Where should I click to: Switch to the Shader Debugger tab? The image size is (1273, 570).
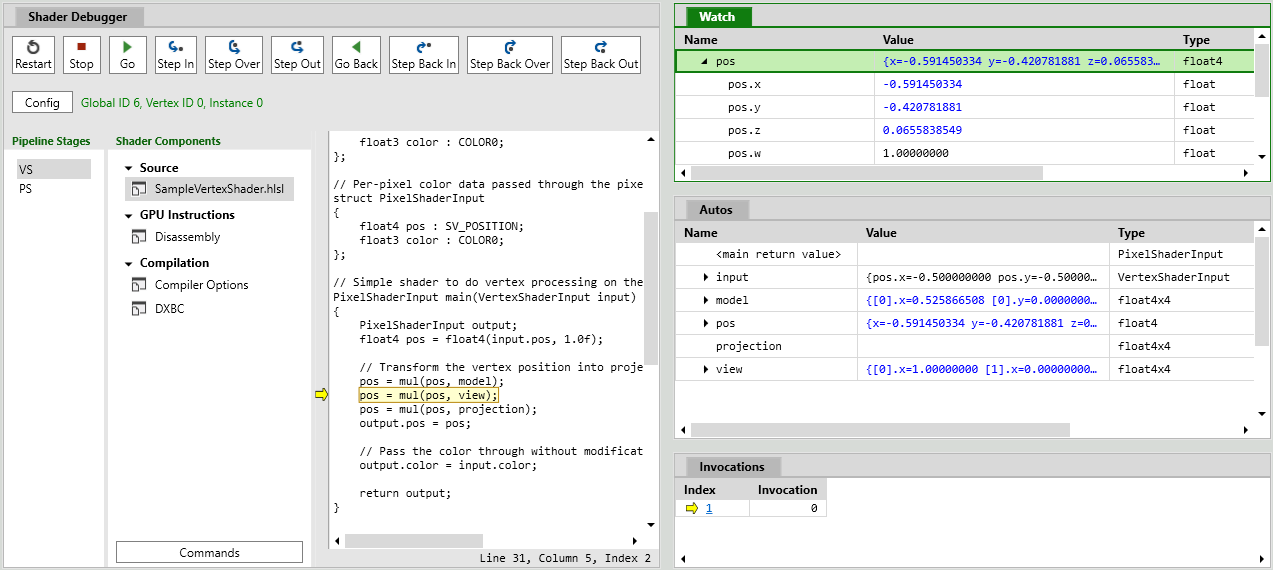[x=78, y=17]
